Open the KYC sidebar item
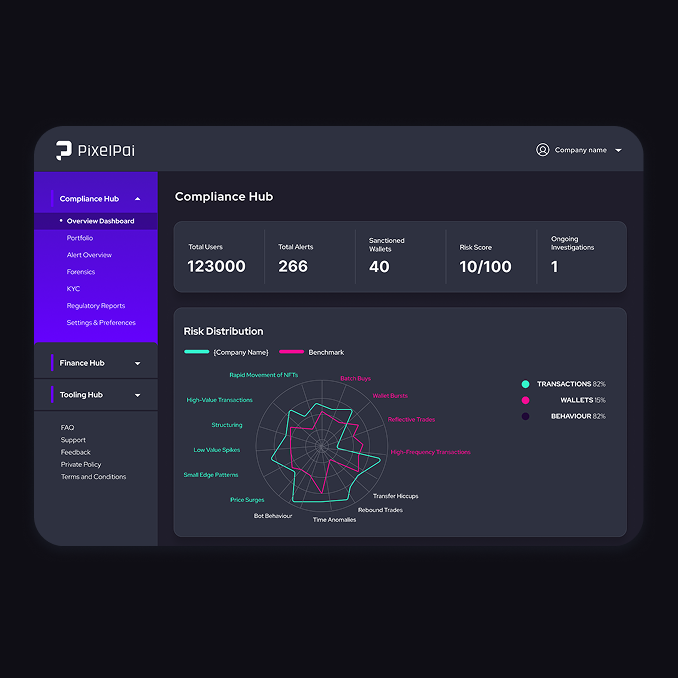 click(x=73, y=289)
